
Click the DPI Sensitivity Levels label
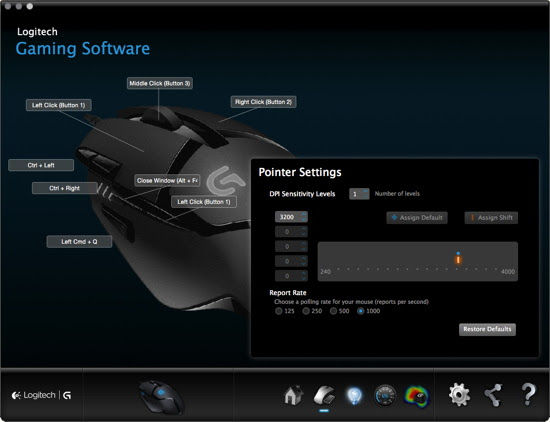coord(302,194)
